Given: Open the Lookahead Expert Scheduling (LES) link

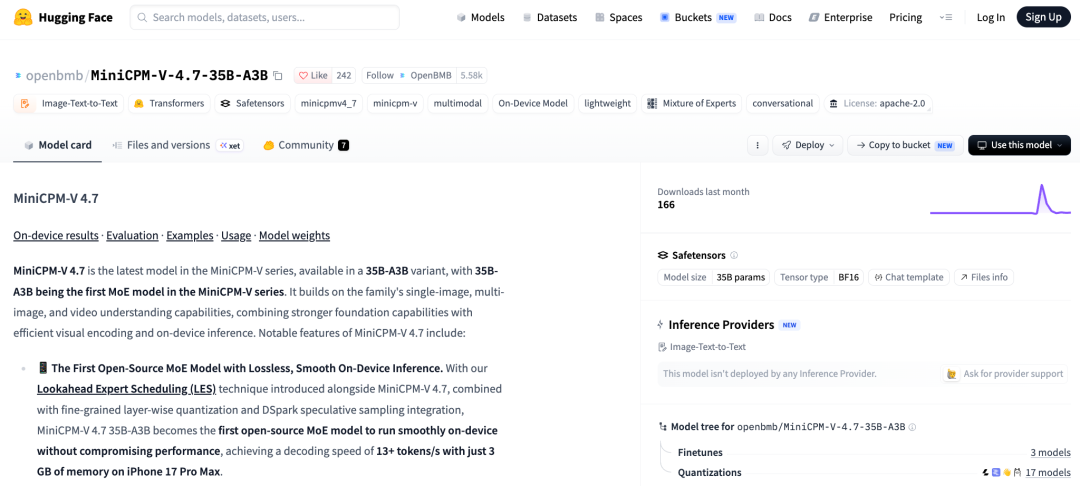Looking at the screenshot, I should click(126, 389).
